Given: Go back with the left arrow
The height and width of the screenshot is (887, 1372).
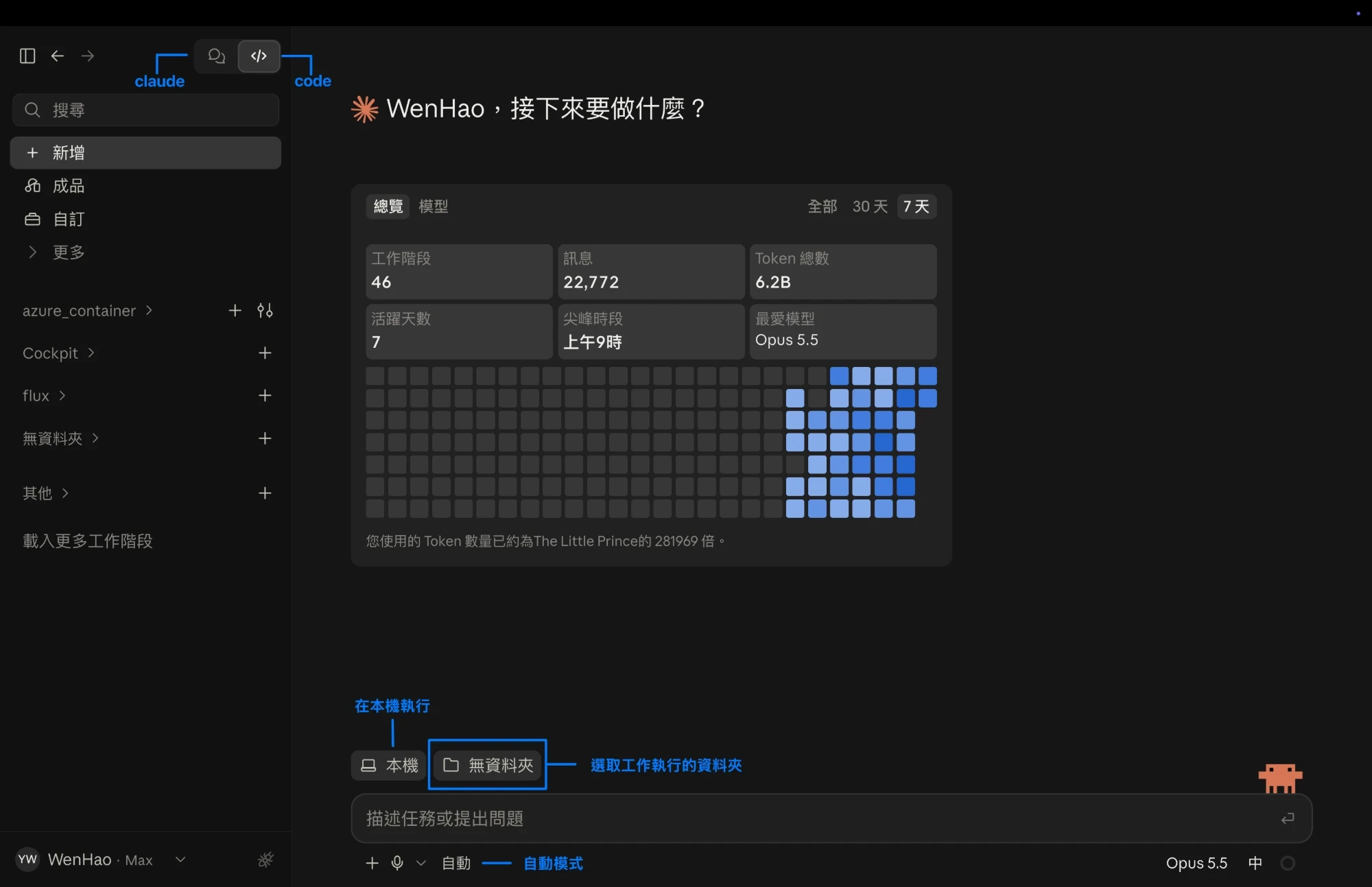Looking at the screenshot, I should click(x=58, y=56).
